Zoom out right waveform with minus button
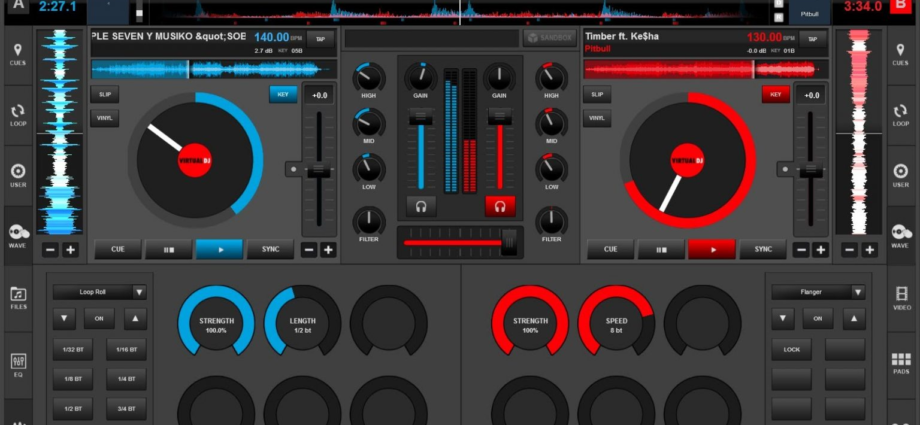The height and width of the screenshot is (425, 920). [849, 249]
